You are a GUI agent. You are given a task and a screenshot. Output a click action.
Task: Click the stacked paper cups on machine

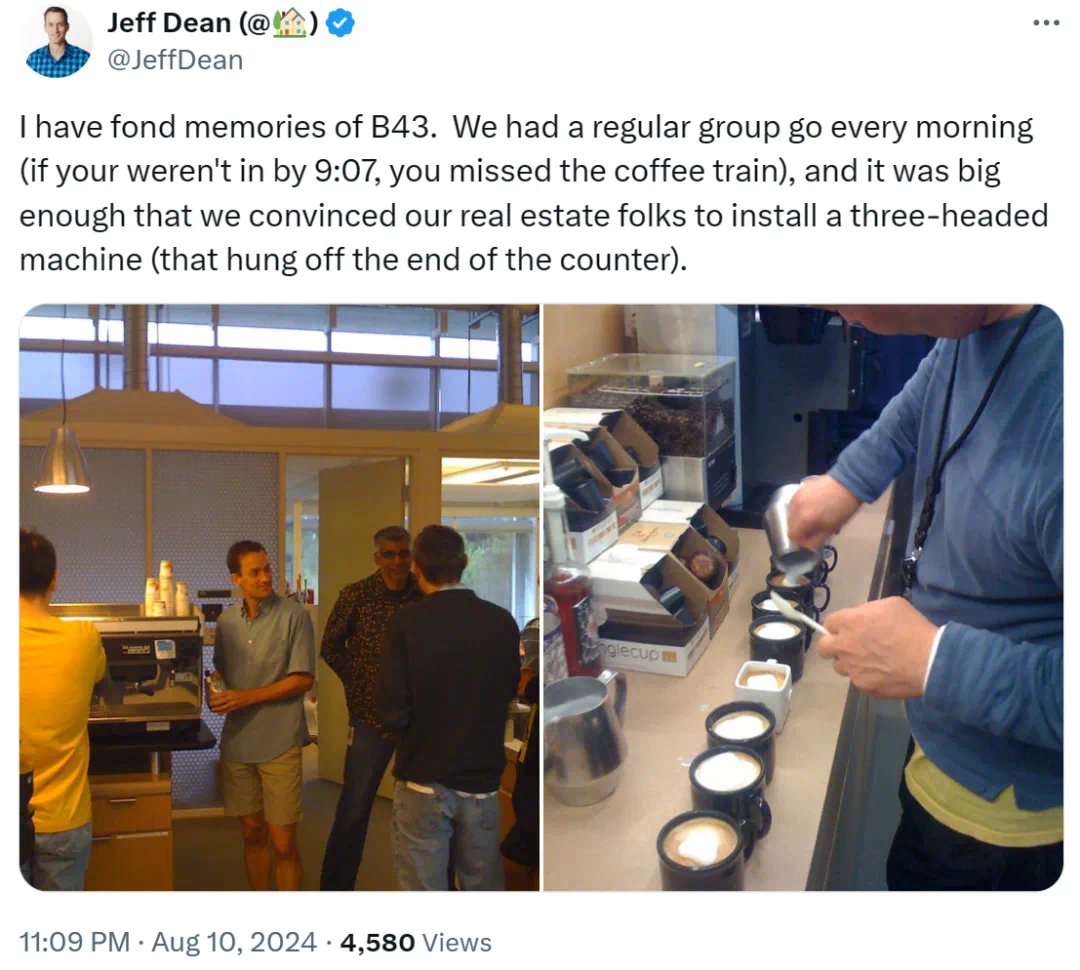click(x=167, y=588)
